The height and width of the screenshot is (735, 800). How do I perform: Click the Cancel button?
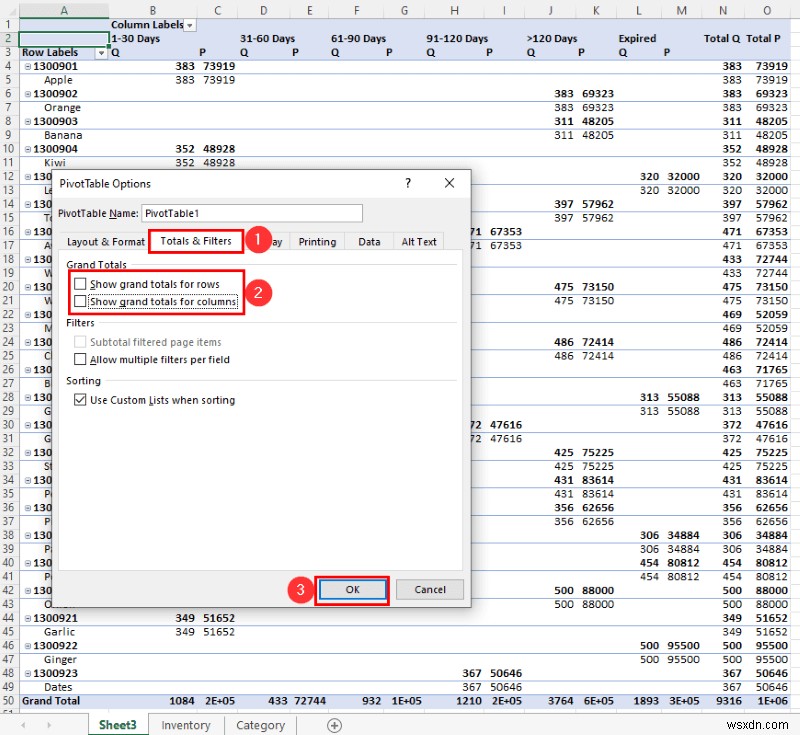click(x=429, y=589)
